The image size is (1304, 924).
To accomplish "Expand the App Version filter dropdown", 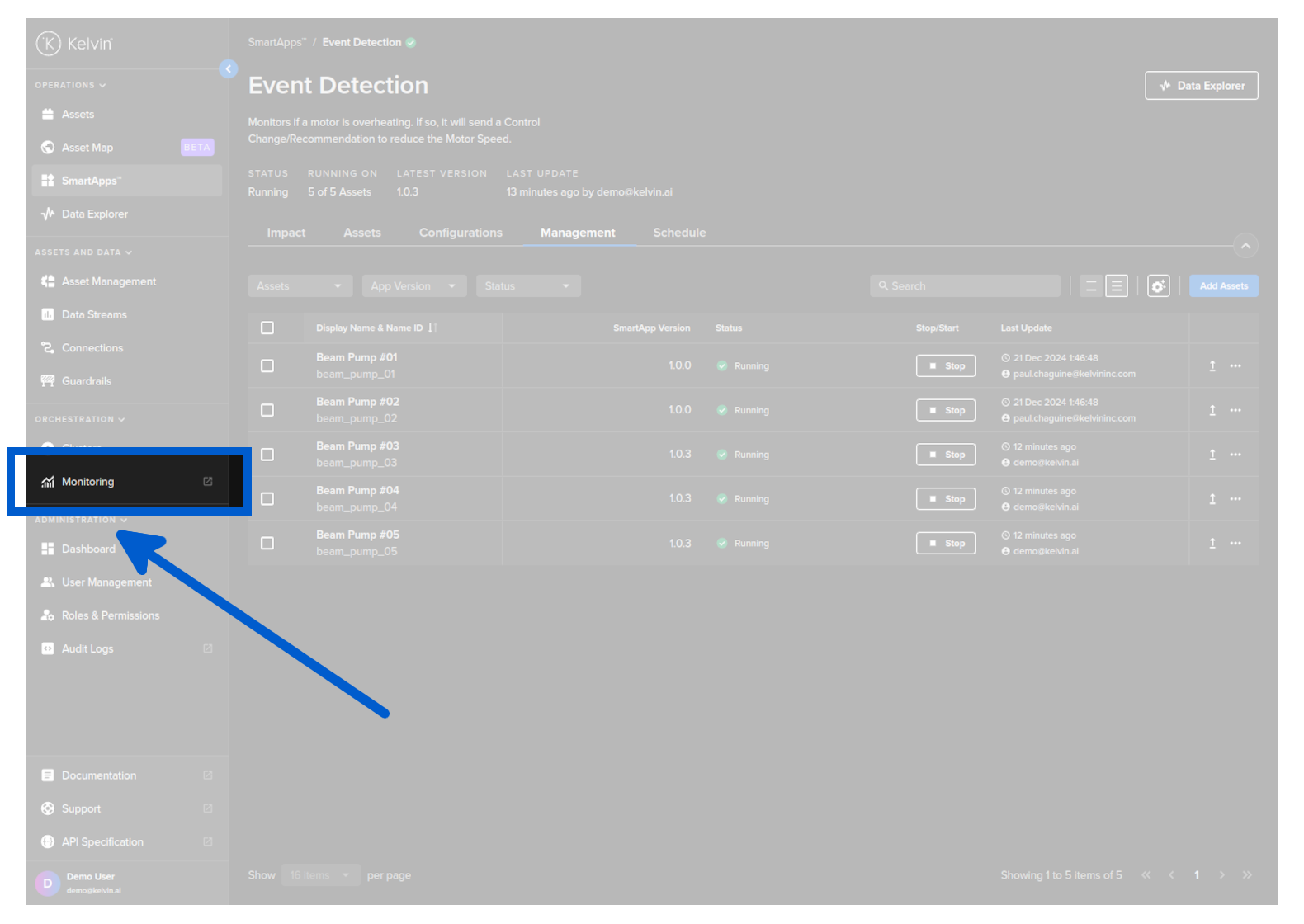I will point(413,286).
